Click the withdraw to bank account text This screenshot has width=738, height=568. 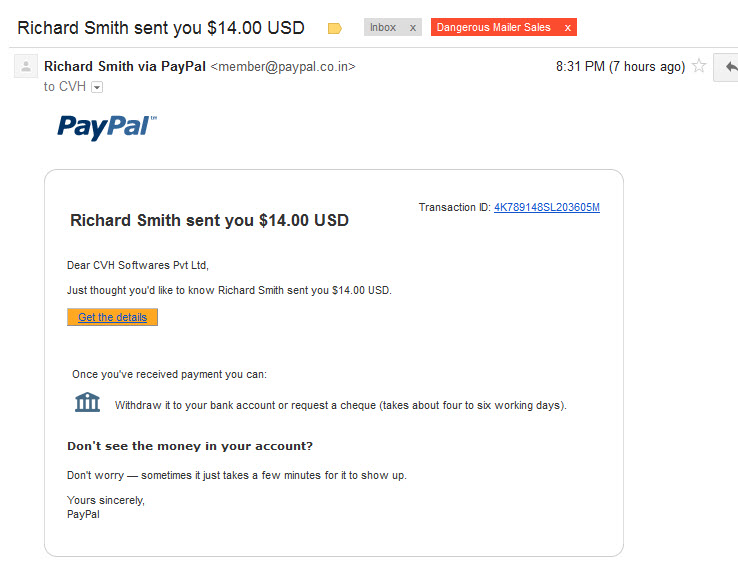click(x=341, y=405)
